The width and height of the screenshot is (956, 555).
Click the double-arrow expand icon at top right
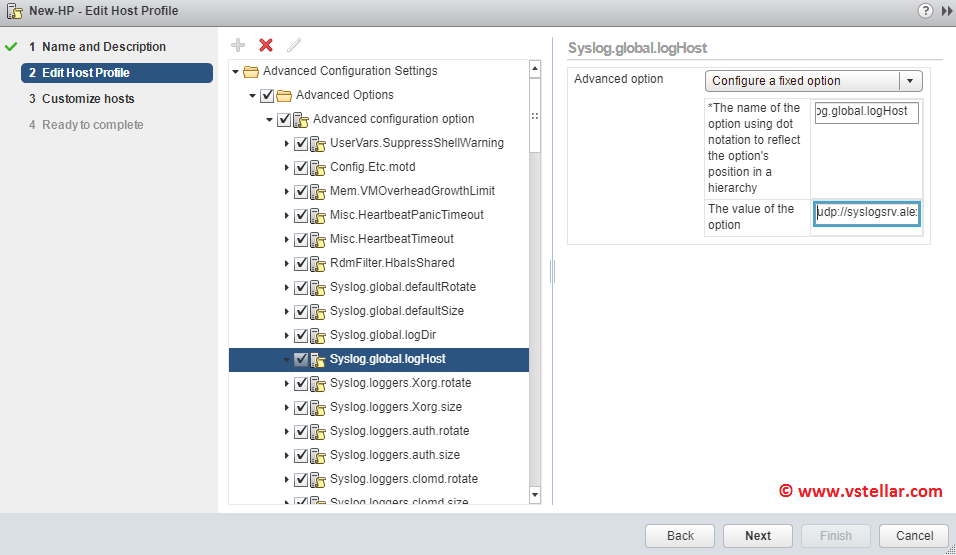[947, 11]
